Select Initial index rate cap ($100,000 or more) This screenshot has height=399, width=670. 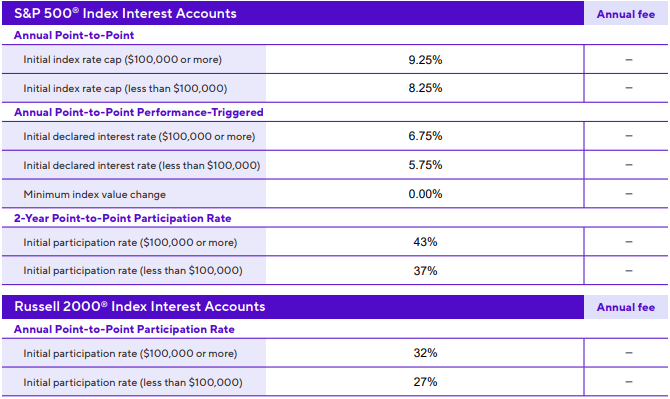(x=123, y=59)
